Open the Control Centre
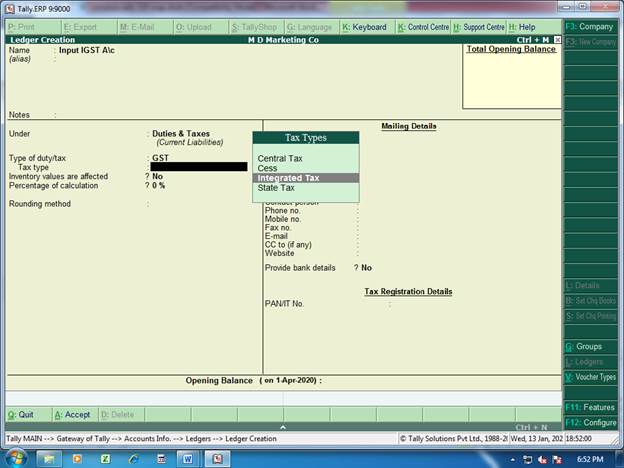This screenshot has width=624, height=468. point(423,27)
